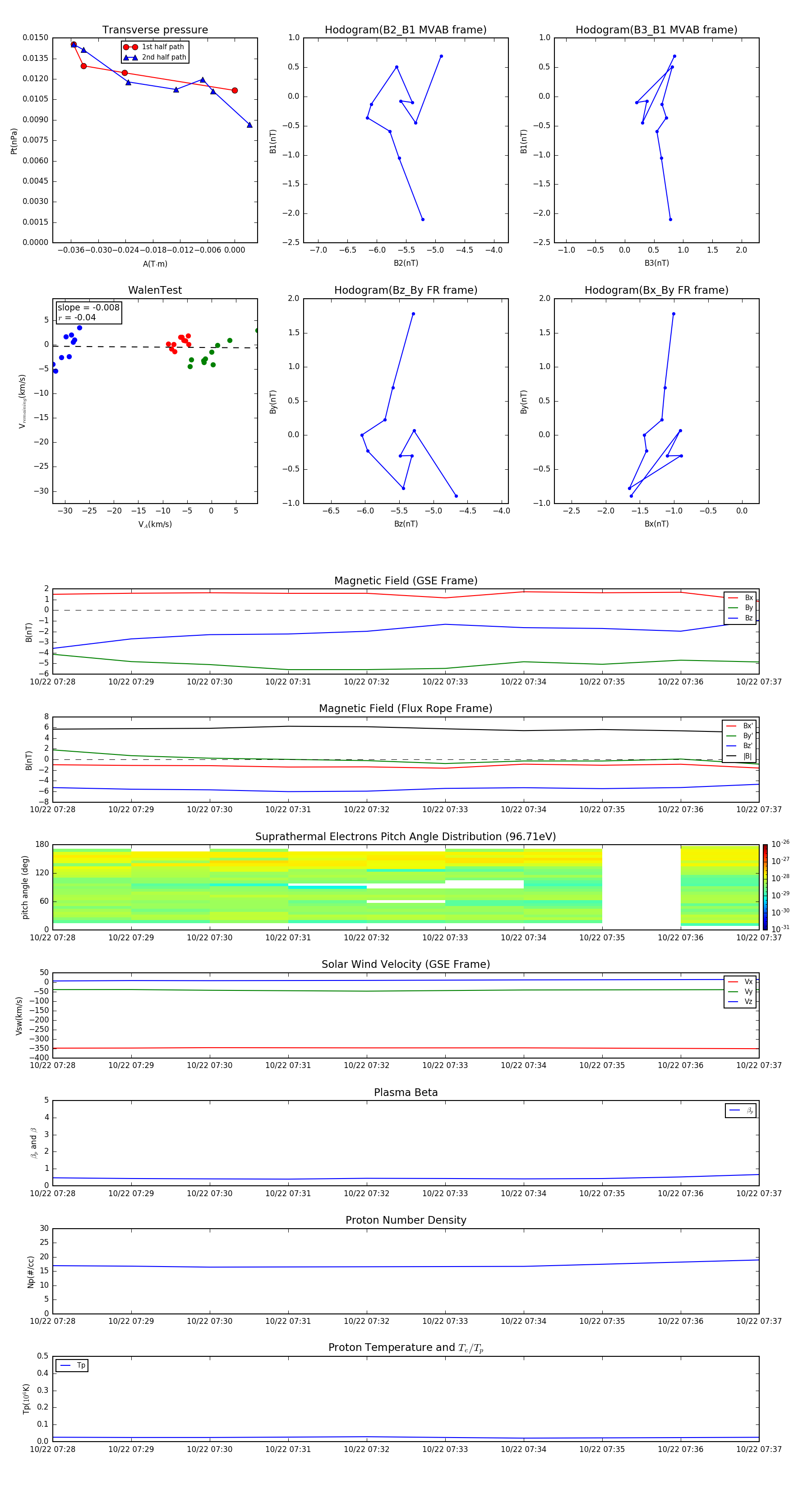Screen dimensions: 812x1489
Task: Click the pitch angle colorbar
Action: 765,887
